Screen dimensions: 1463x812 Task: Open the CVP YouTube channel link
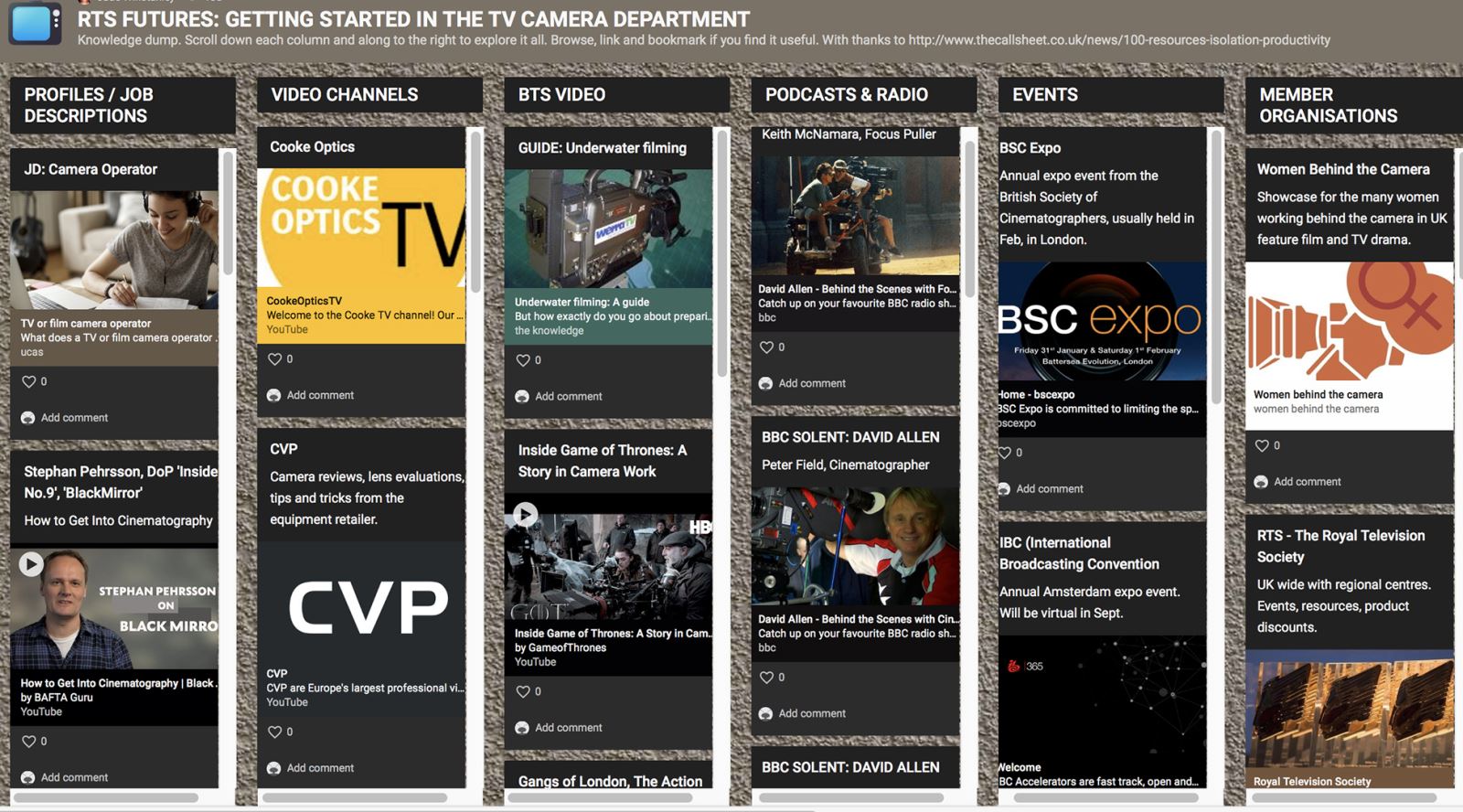[x=361, y=688]
